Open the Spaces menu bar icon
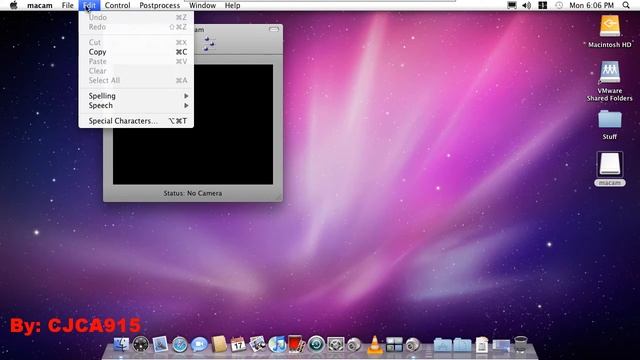 (x=542, y=5)
